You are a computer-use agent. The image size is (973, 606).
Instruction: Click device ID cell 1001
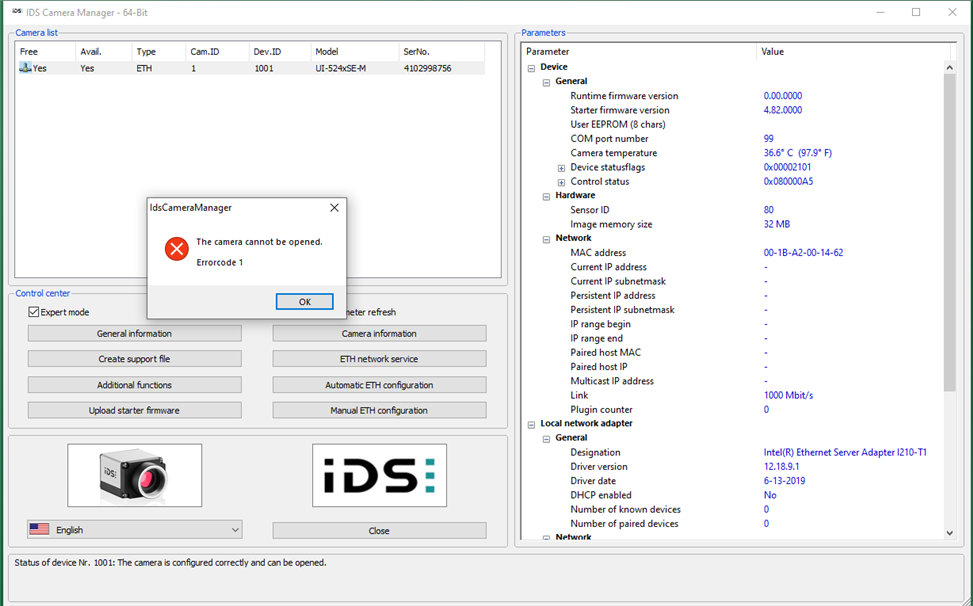[x=264, y=68]
